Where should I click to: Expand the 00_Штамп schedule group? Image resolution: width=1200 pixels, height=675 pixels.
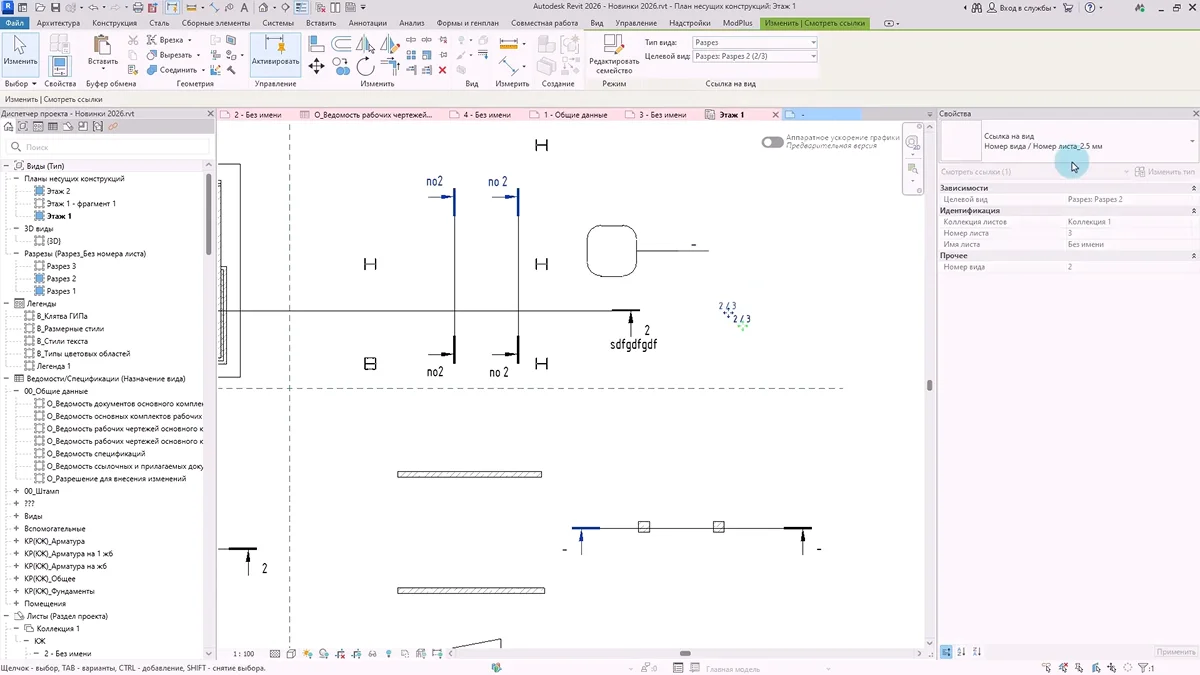tap(16, 491)
